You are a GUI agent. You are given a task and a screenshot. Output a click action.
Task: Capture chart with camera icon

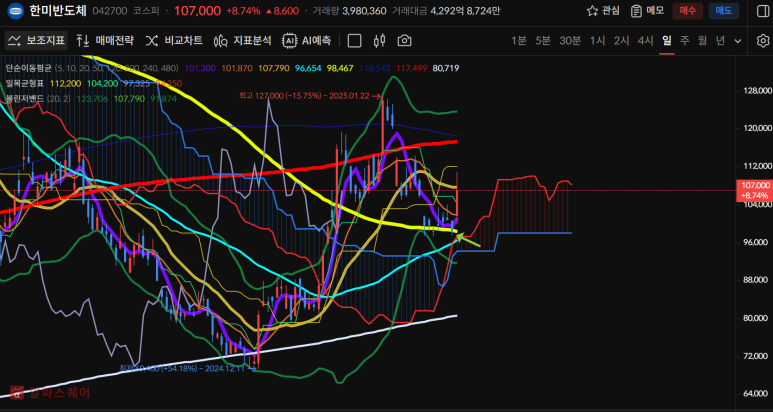point(404,40)
